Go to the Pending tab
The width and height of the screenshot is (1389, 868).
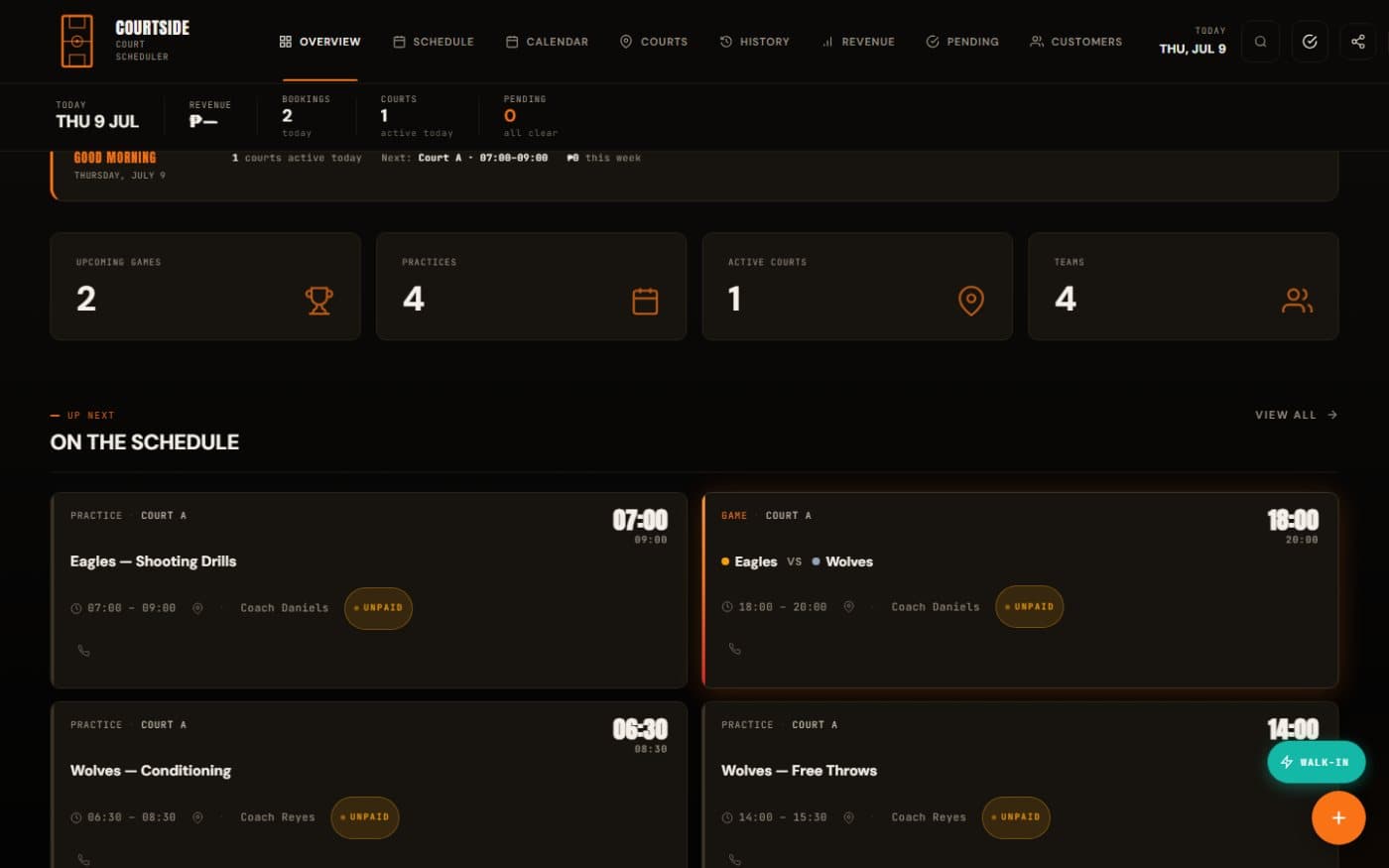pyautogui.click(x=962, y=42)
